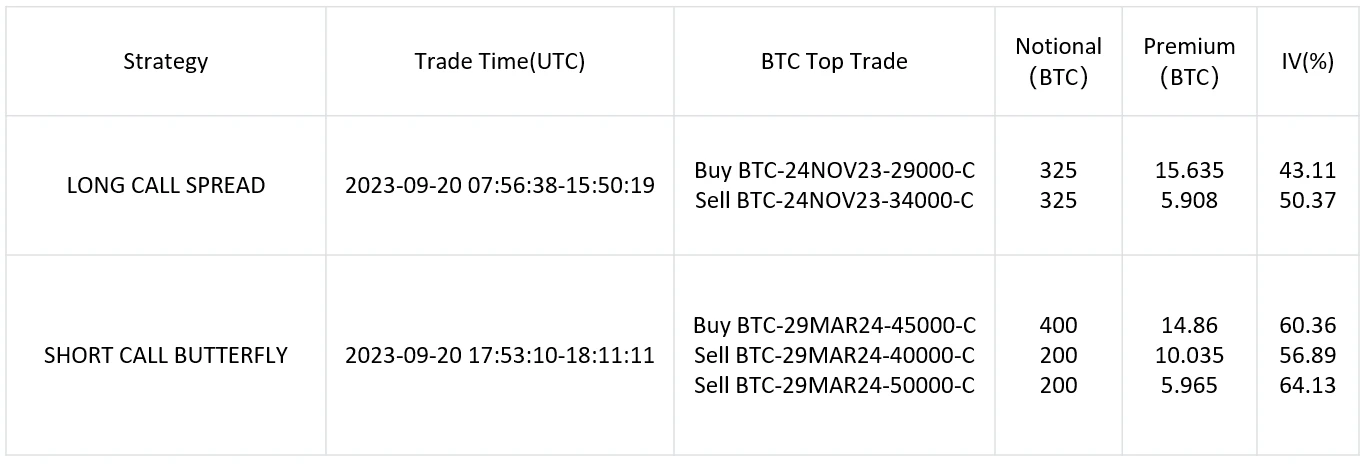Screen dimensions: 1371x467
Task: Select the 400 notional value
Action: pos(1058,325)
